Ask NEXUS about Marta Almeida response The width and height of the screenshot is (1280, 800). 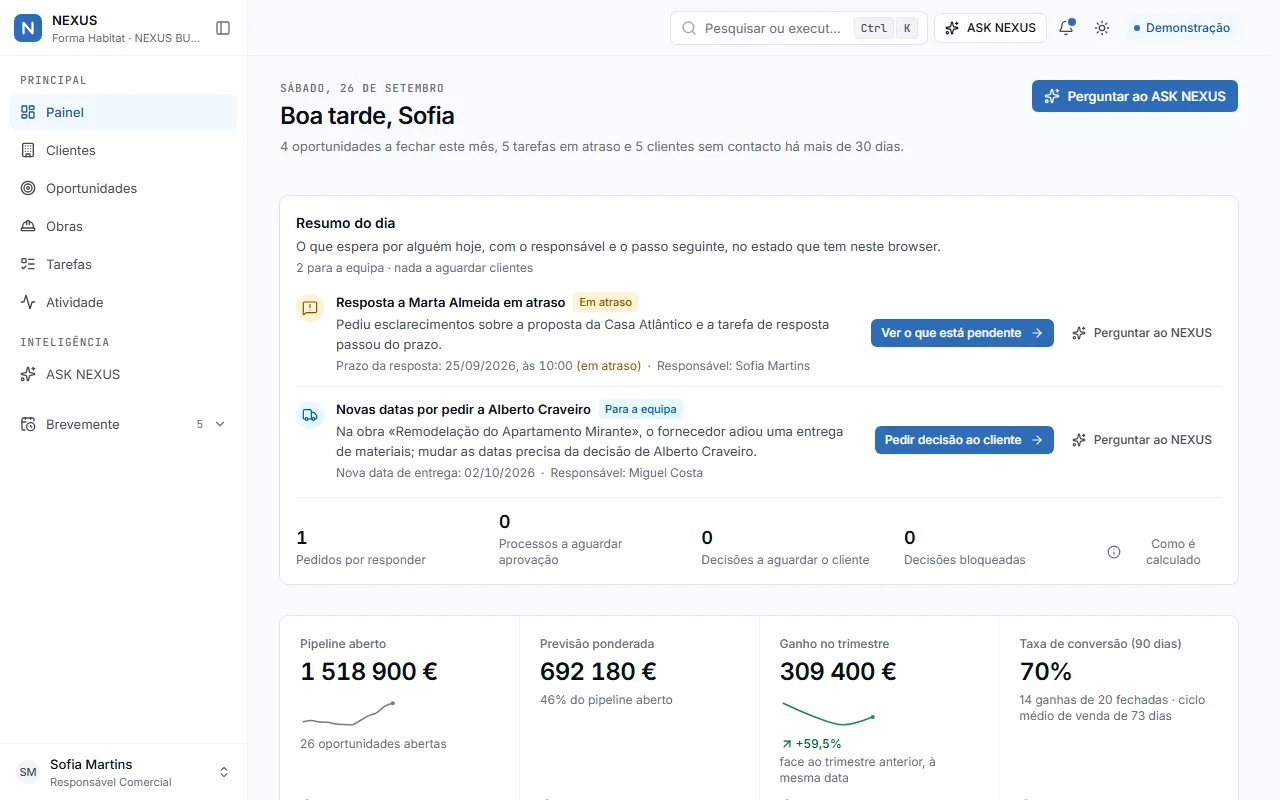pos(1142,333)
